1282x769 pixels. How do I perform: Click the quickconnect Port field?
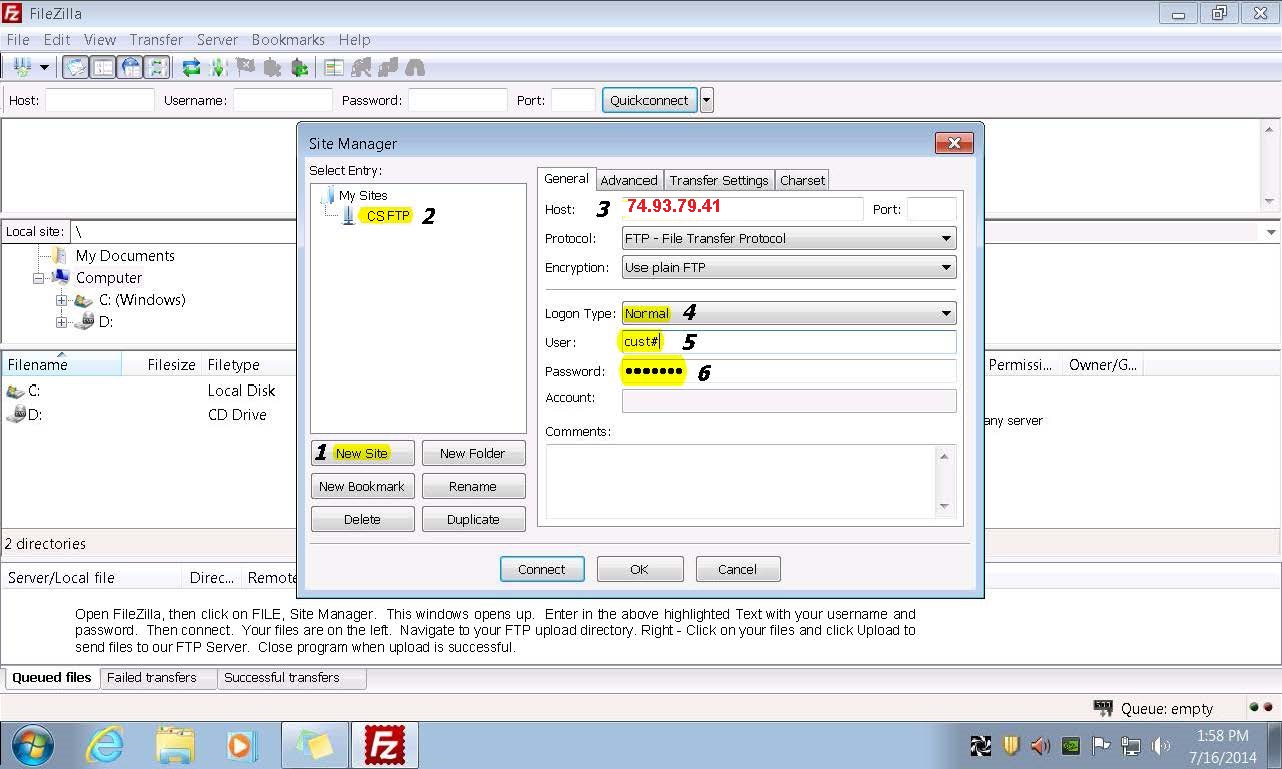pos(573,100)
